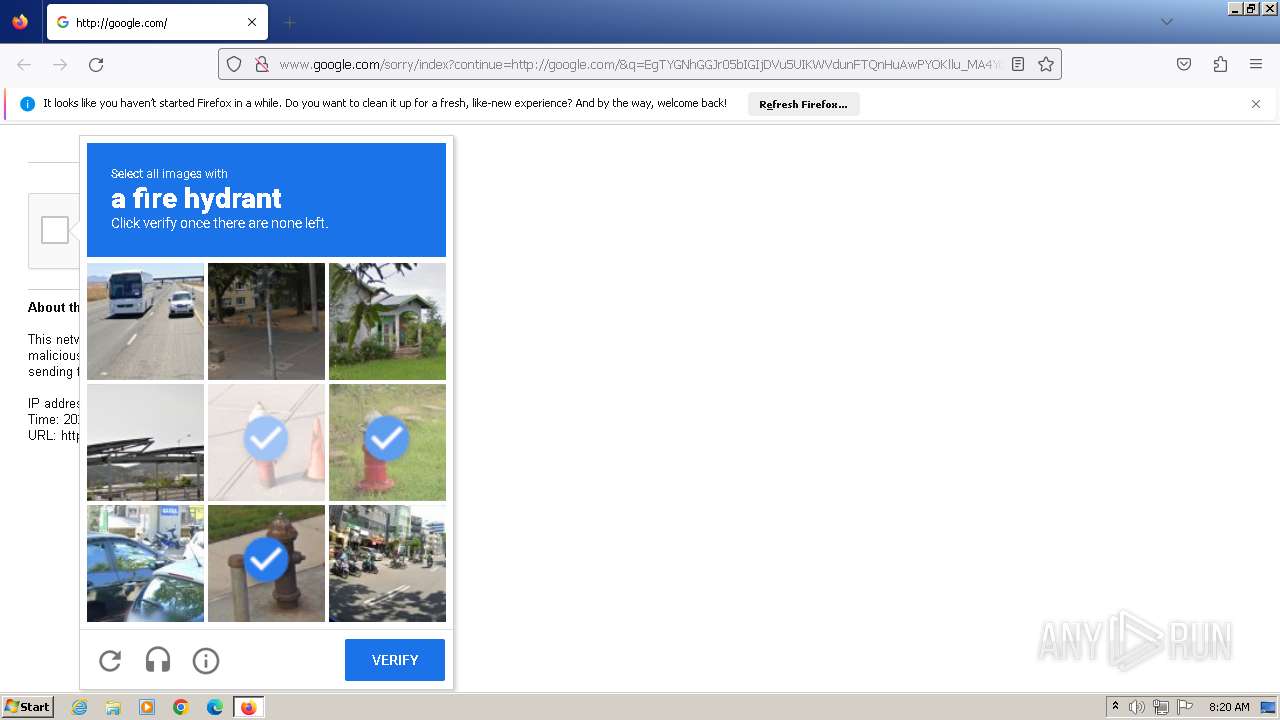
Task: Select the google.com browser tab
Action: pyautogui.click(x=157, y=22)
